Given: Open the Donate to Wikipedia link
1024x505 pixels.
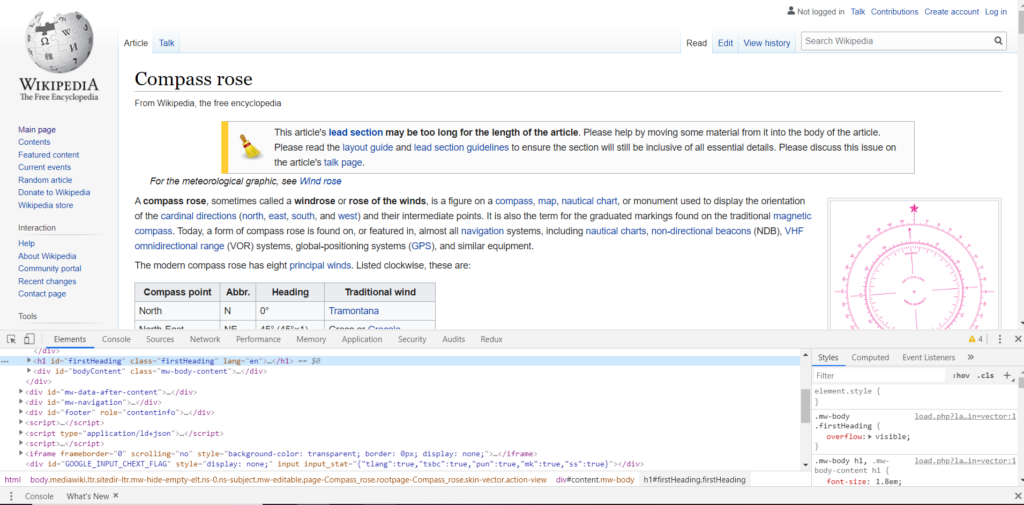Looking at the screenshot, I should tap(54, 192).
